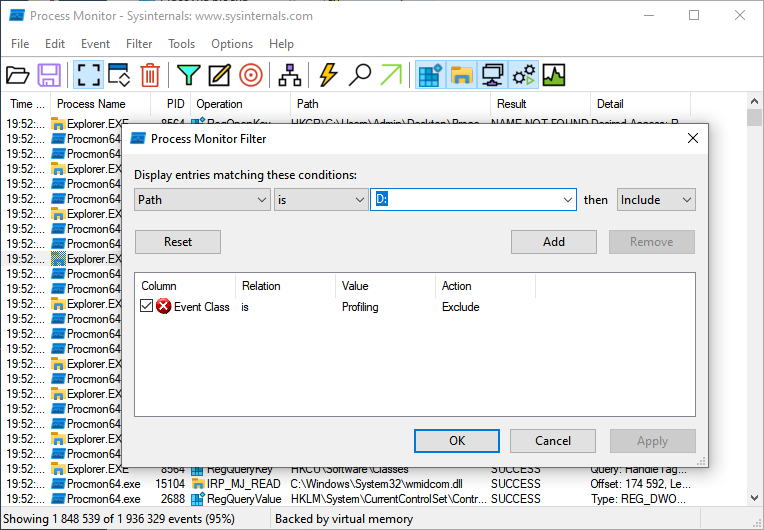
Task: Click the Open folder toolbar icon
Action: pos(18,75)
